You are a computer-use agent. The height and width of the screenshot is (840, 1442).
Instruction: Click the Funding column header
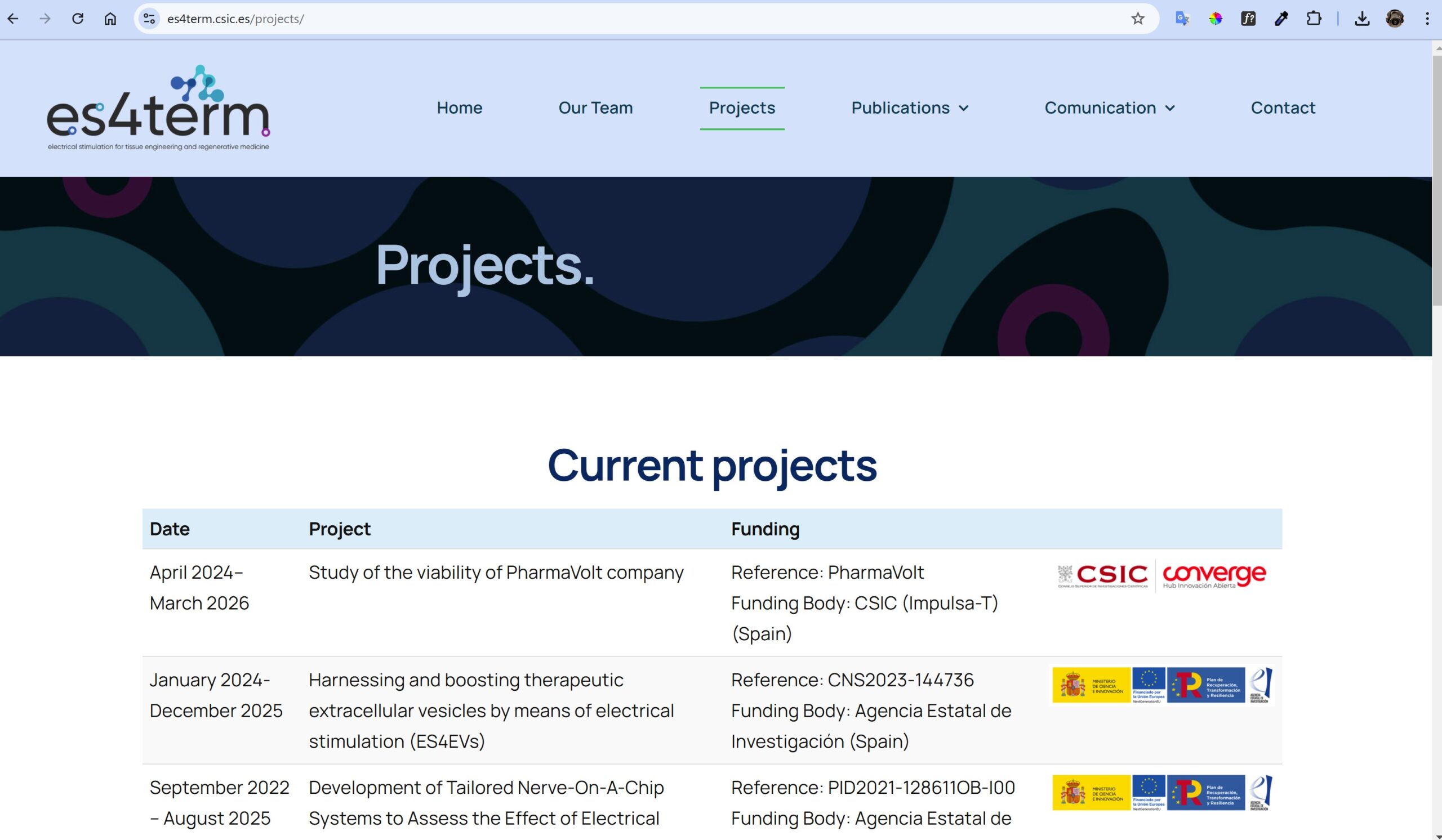[x=765, y=529]
